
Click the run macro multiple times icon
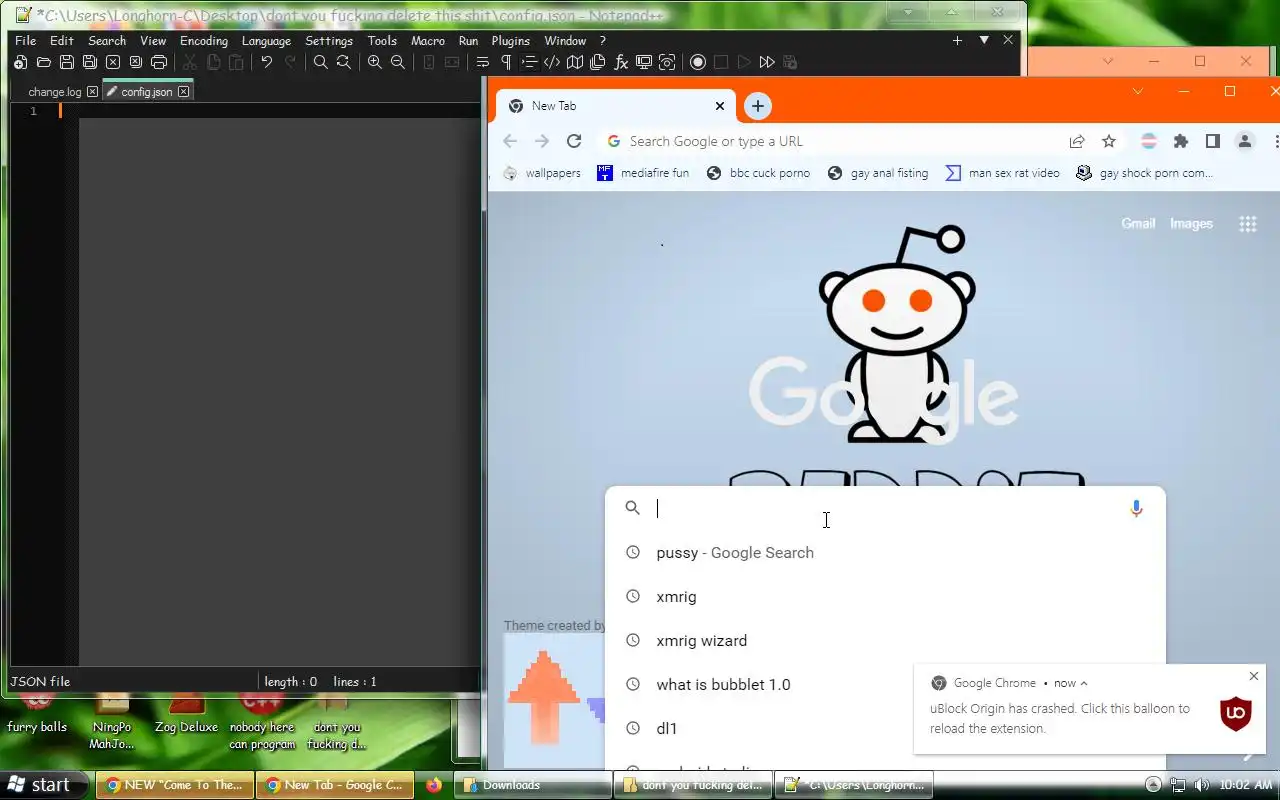pos(767,62)
